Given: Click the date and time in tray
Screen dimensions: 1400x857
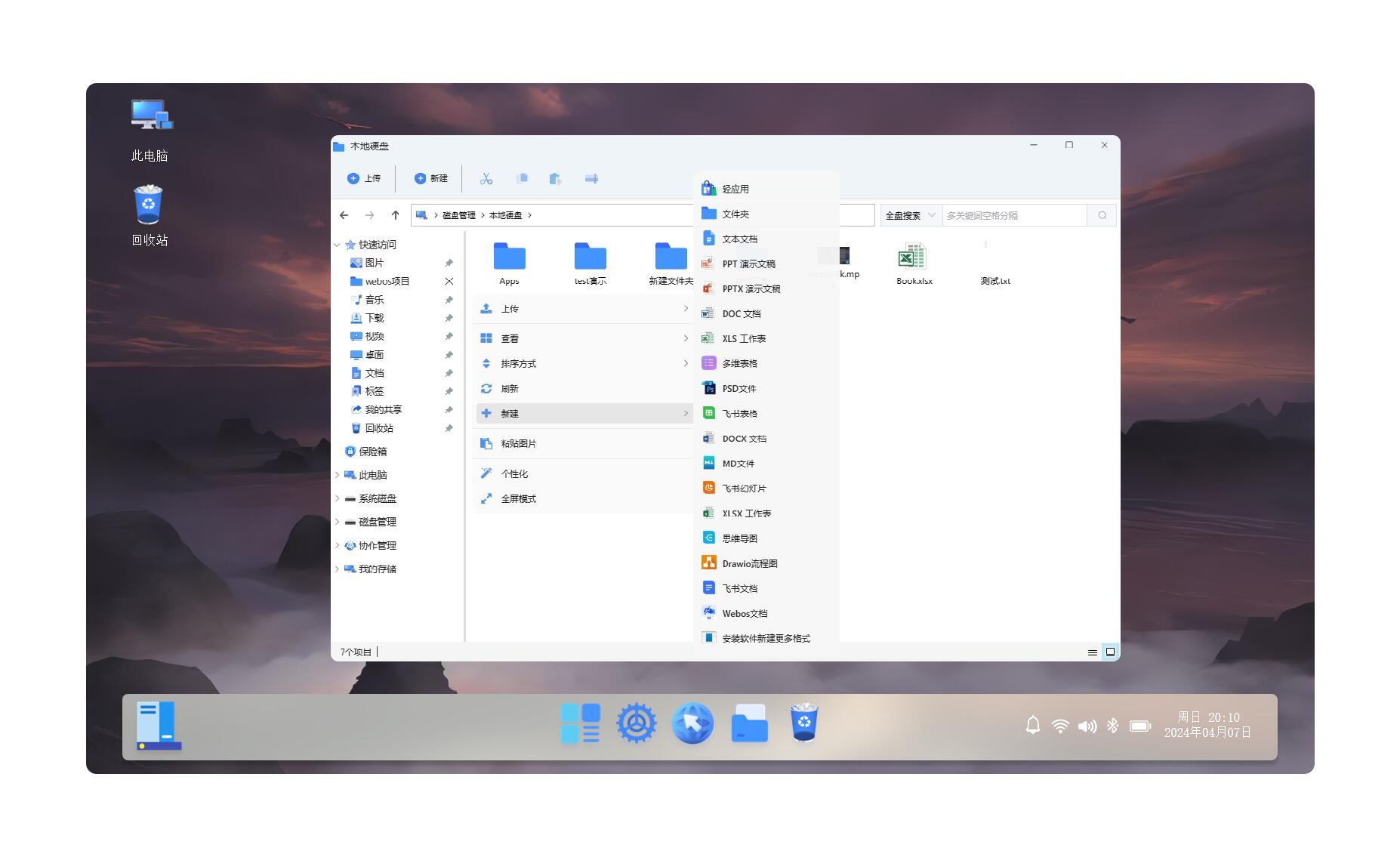Looking at the screenshot, I should tap(1208, 725).
